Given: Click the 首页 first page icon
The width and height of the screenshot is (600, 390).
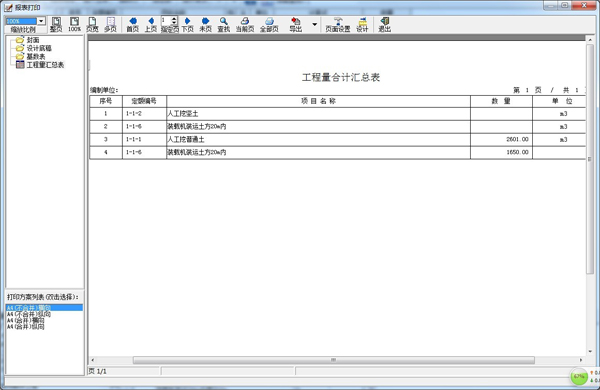Looking at the screenshot, I should 132,24.
